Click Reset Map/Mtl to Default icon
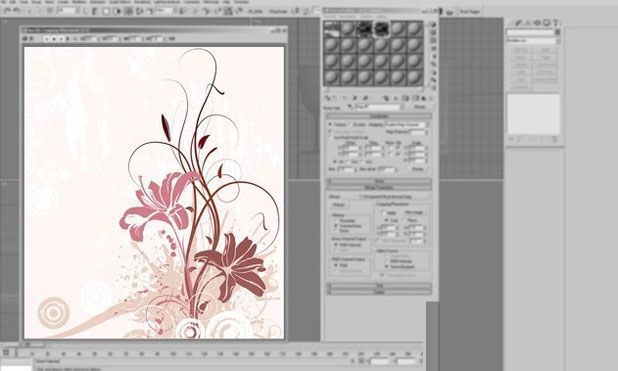618x371 pixels. click(x=355, y=98)
